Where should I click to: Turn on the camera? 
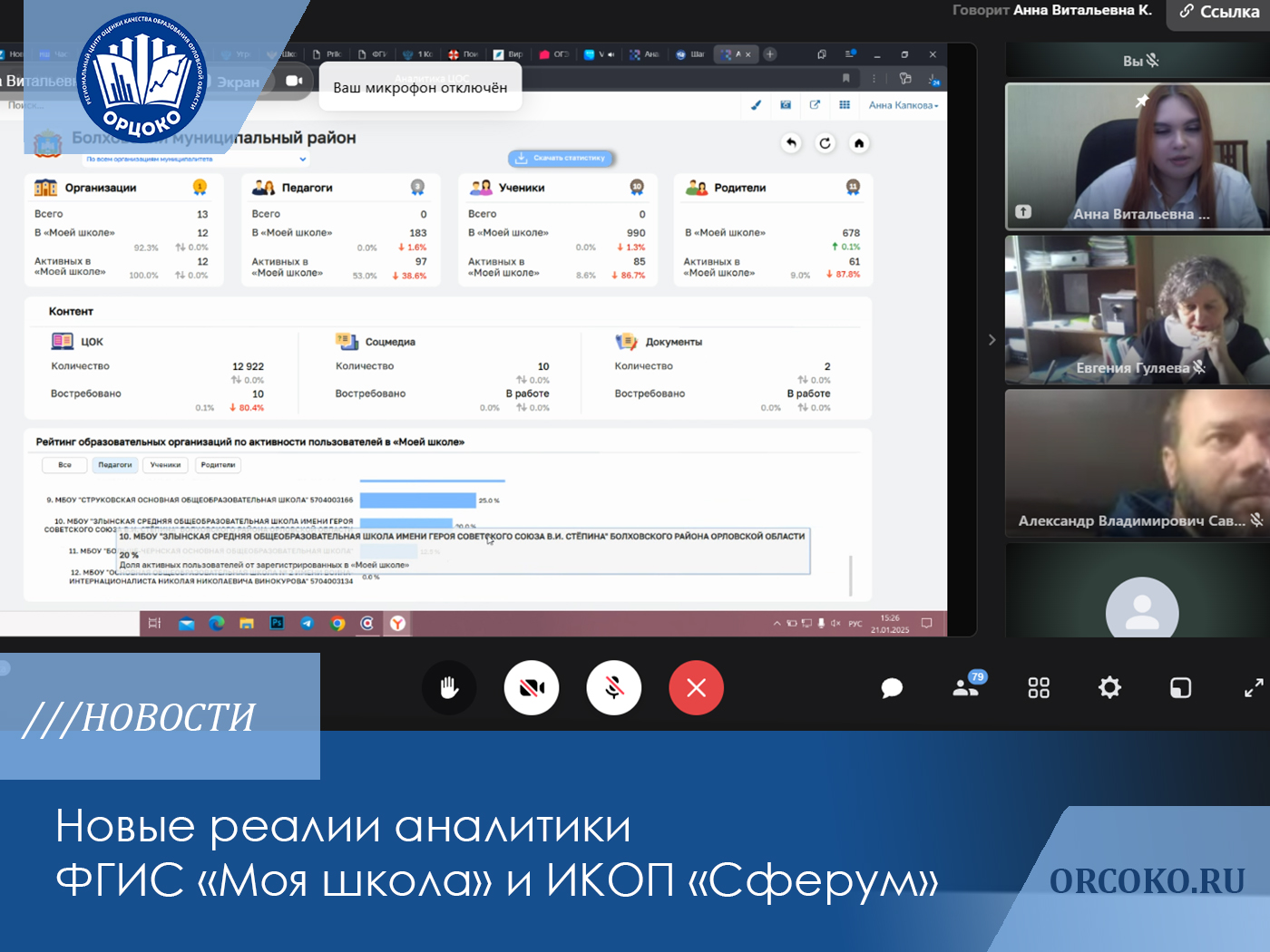532,688
